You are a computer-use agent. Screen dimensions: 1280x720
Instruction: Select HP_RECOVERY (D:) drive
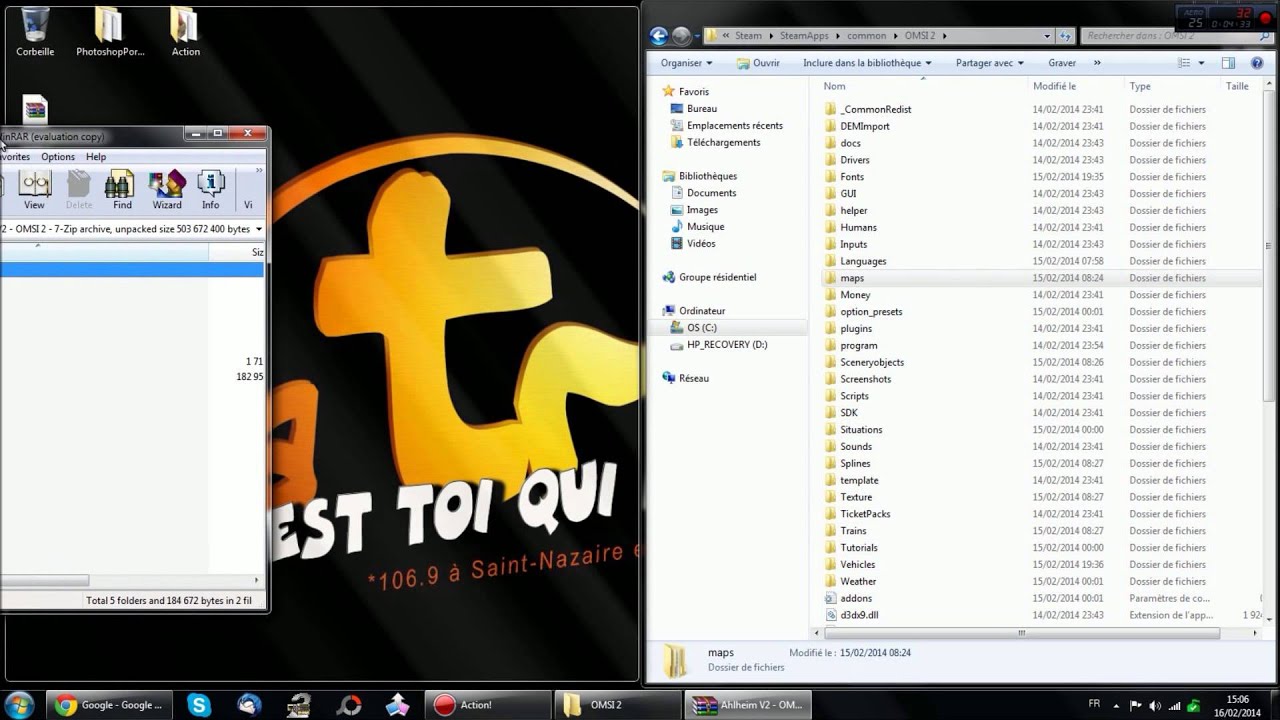(726, 345)
